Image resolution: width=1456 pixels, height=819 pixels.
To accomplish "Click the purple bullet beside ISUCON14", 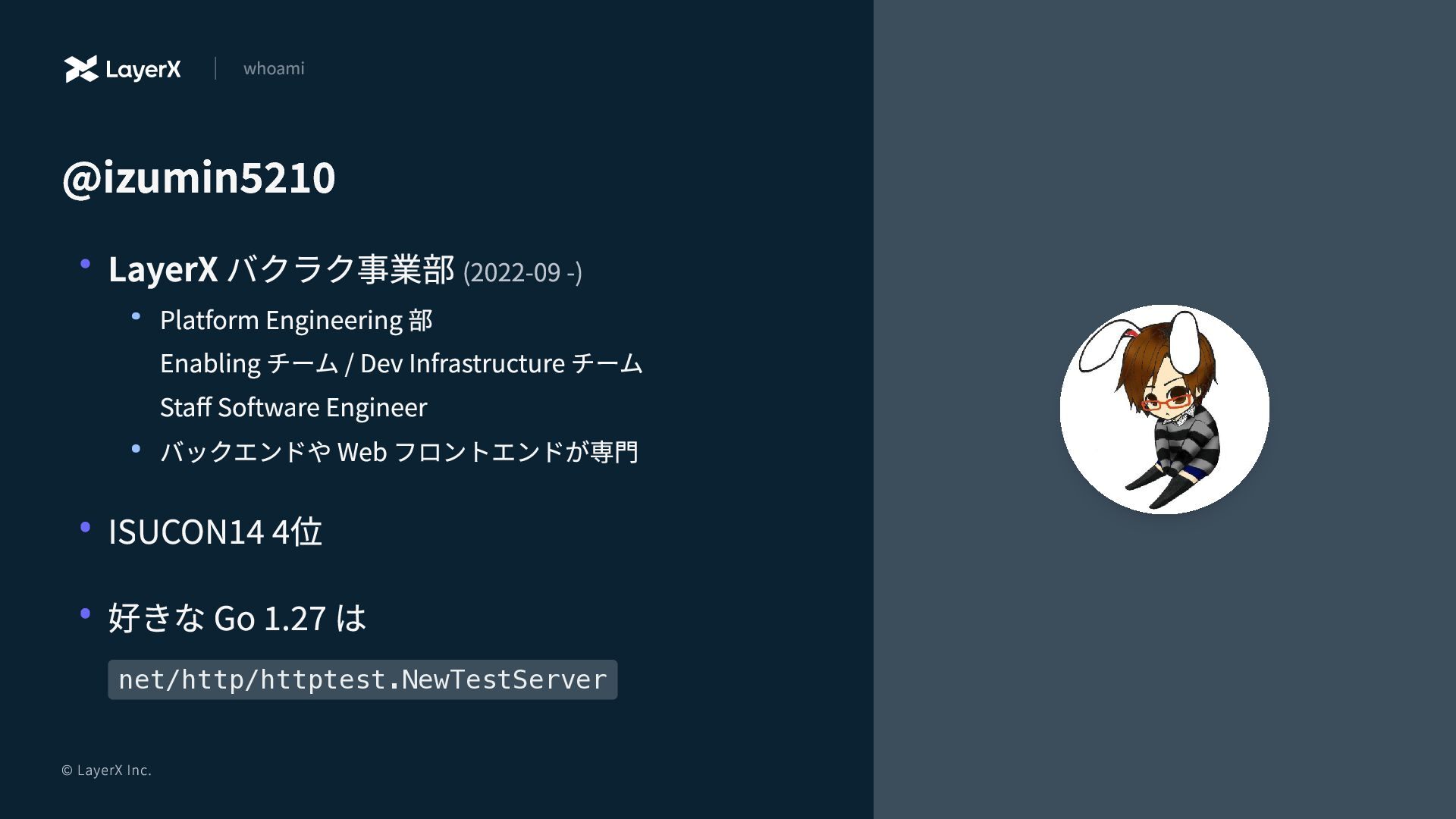I will pos(86,526).
